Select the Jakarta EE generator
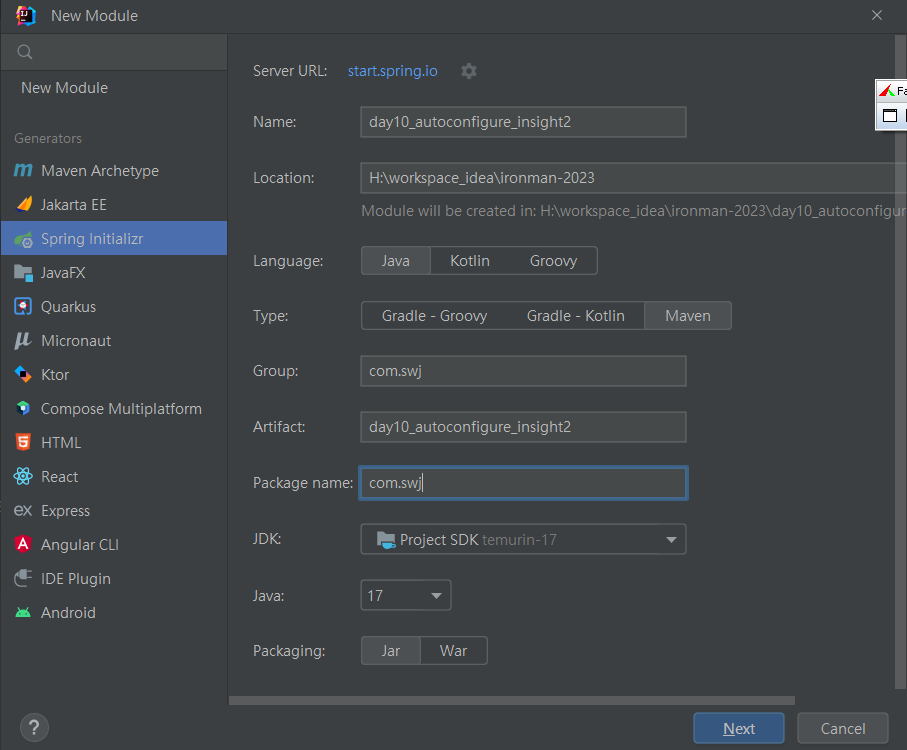The width and height of the screenshot is (907, 750). [x=114, y=205]
